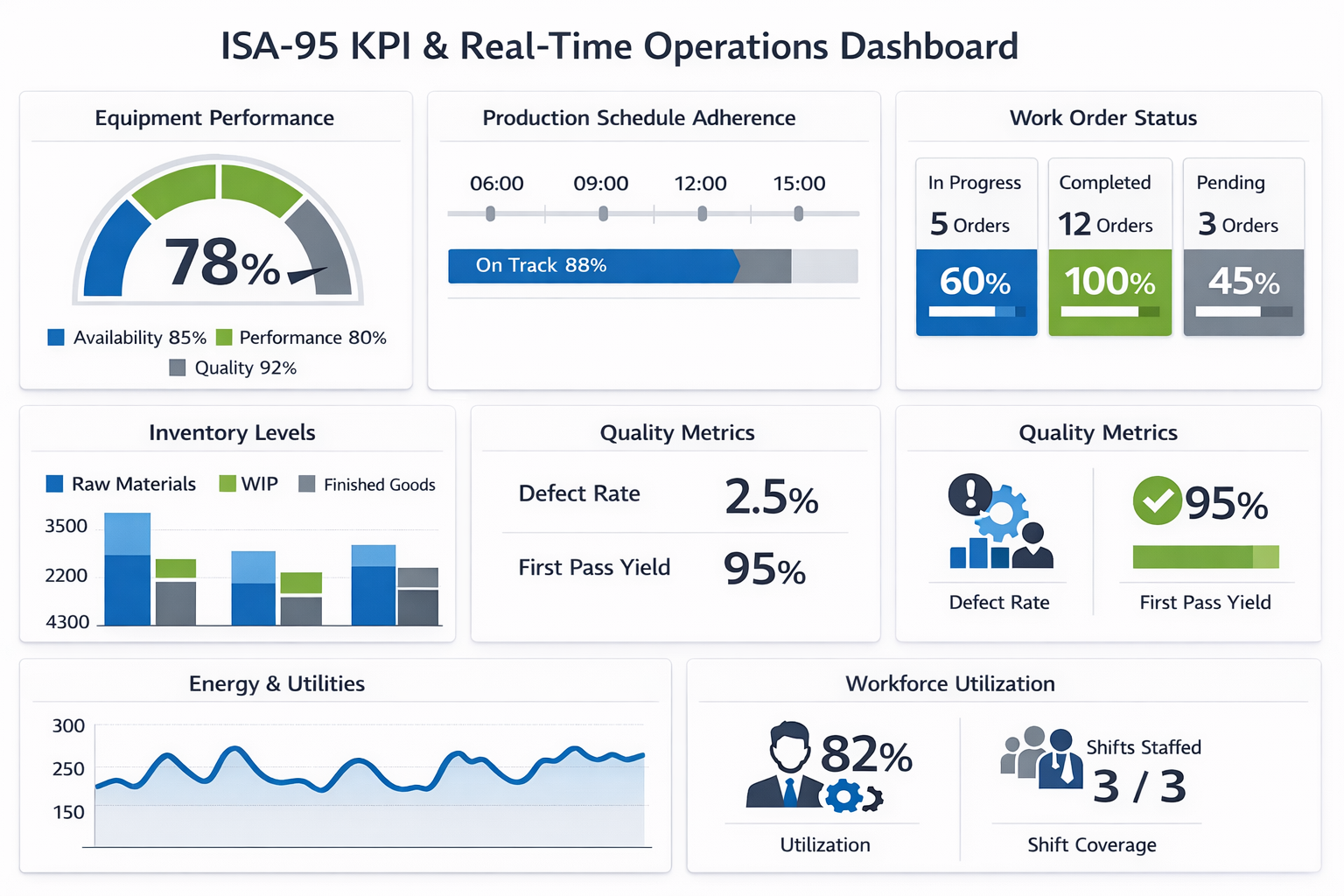Click the gray Quality legend square
1344x896 pixels.
178,367
